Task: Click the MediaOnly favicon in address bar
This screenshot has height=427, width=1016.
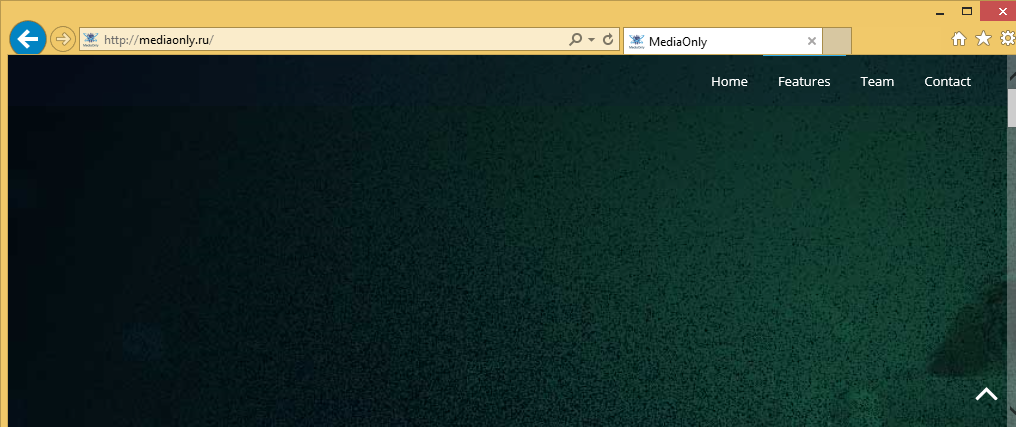Action: point(91,40)
